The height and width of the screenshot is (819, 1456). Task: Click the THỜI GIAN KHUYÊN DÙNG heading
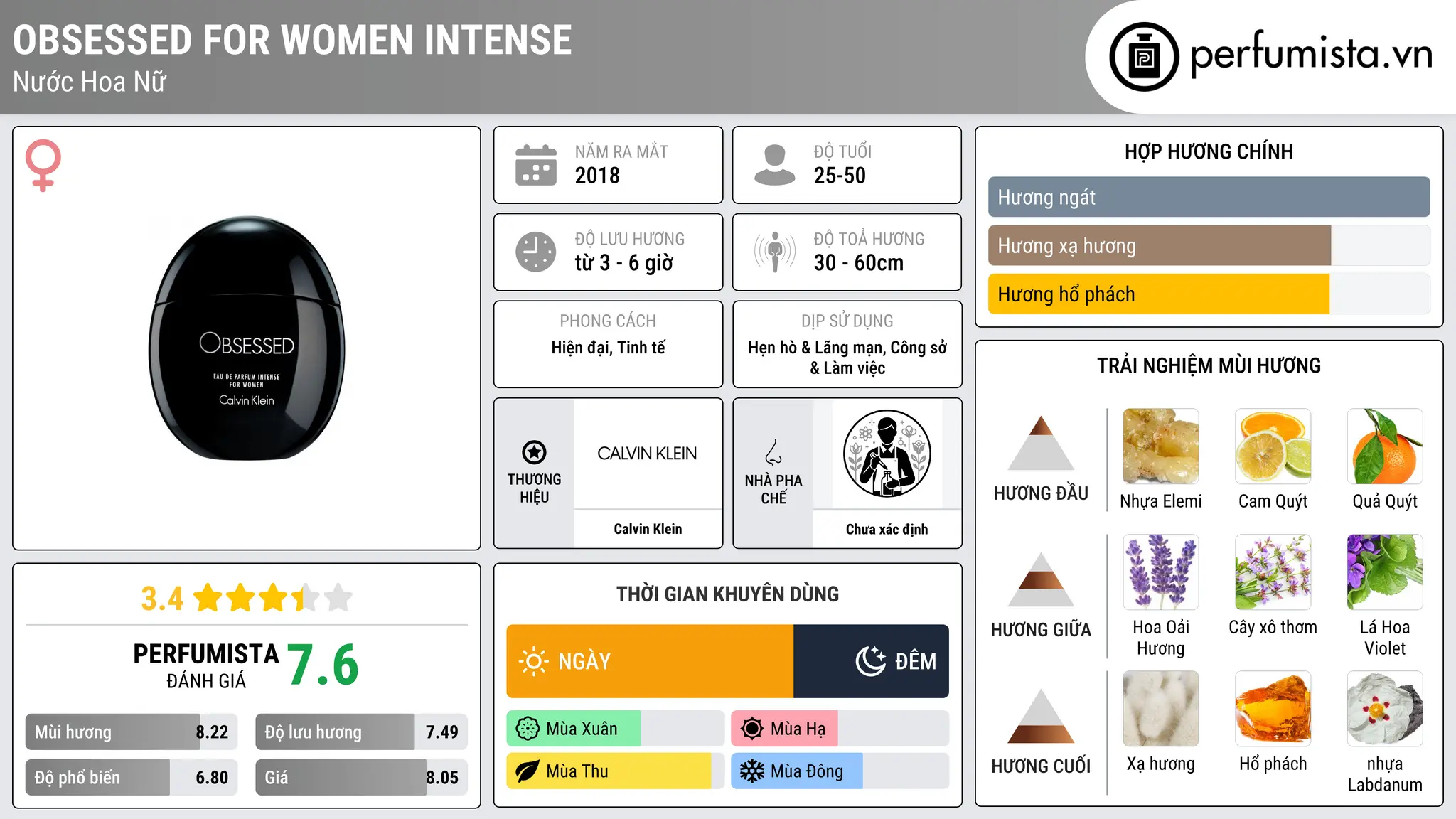[727, 594]
